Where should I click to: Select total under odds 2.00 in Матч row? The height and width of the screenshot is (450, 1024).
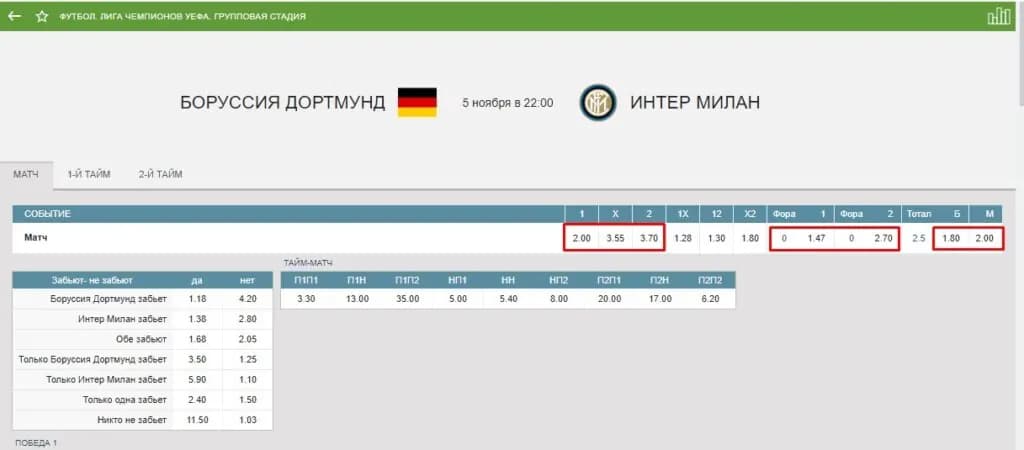pyautogui.click(x=985, y=238)
